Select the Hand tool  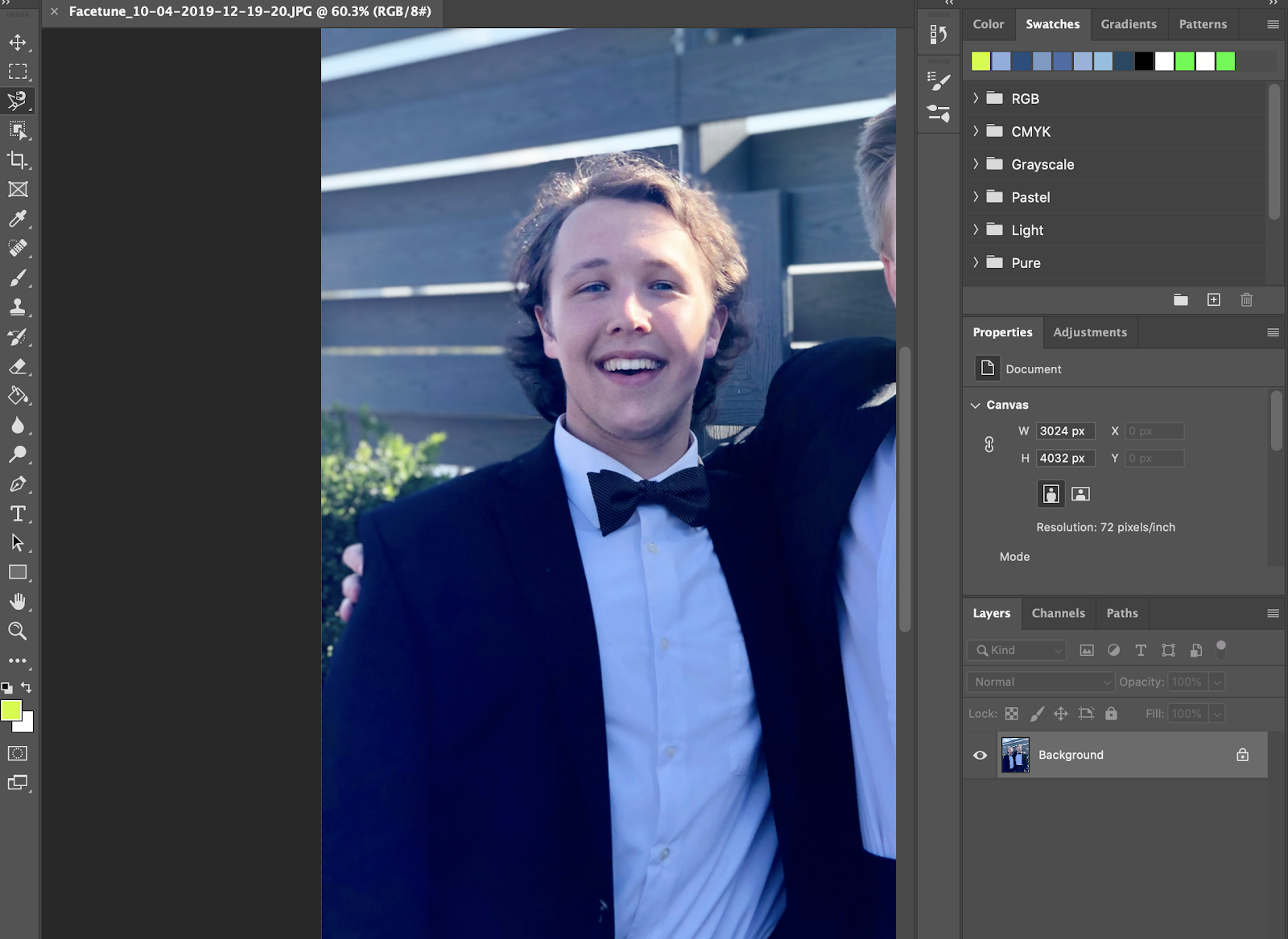(x=18, y=601)
